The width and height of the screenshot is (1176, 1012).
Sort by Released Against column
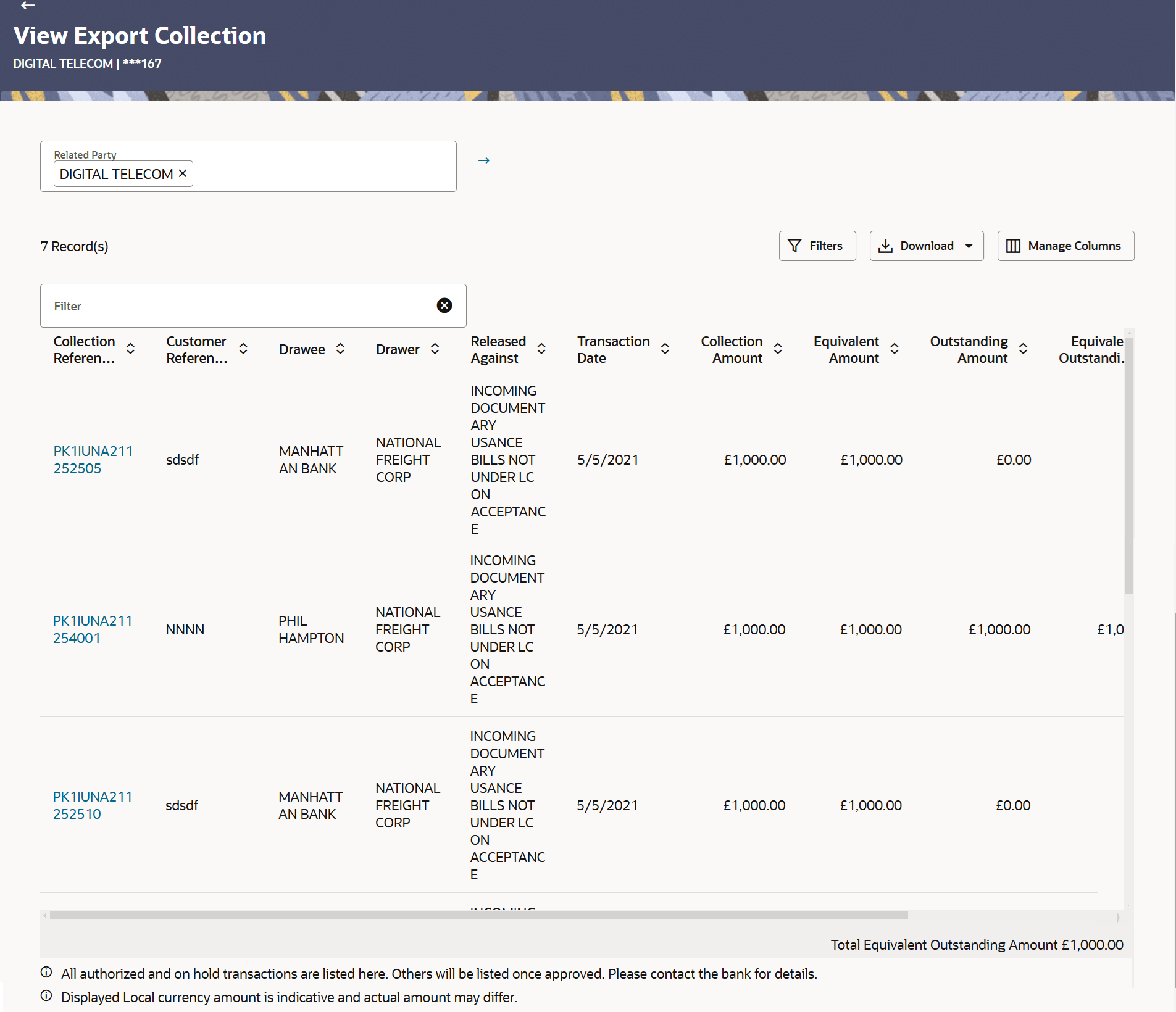point(541,349)
